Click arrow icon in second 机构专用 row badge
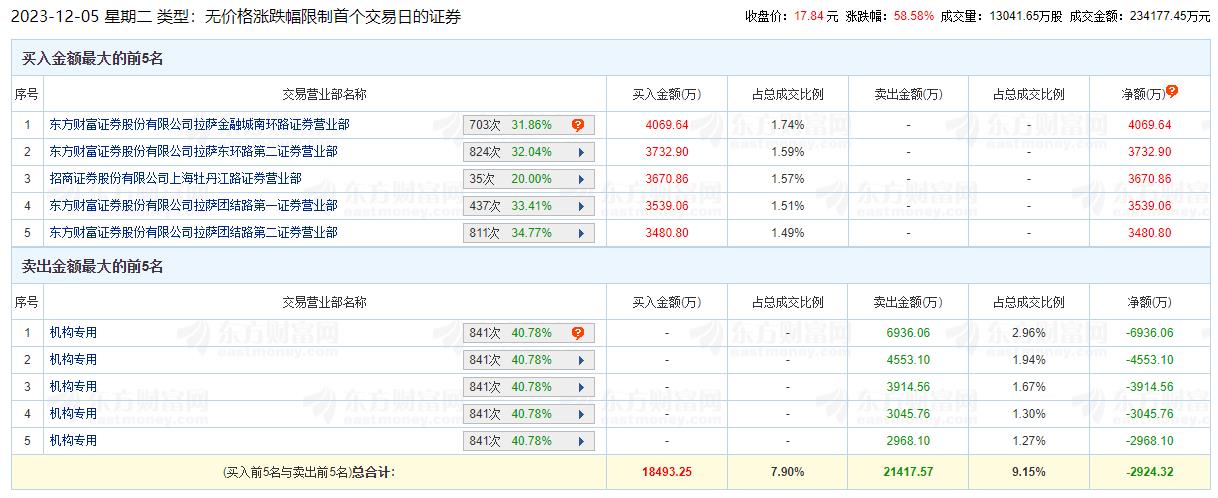The width and height of the screenshot is (1218, 498). (x=579, y=360)
